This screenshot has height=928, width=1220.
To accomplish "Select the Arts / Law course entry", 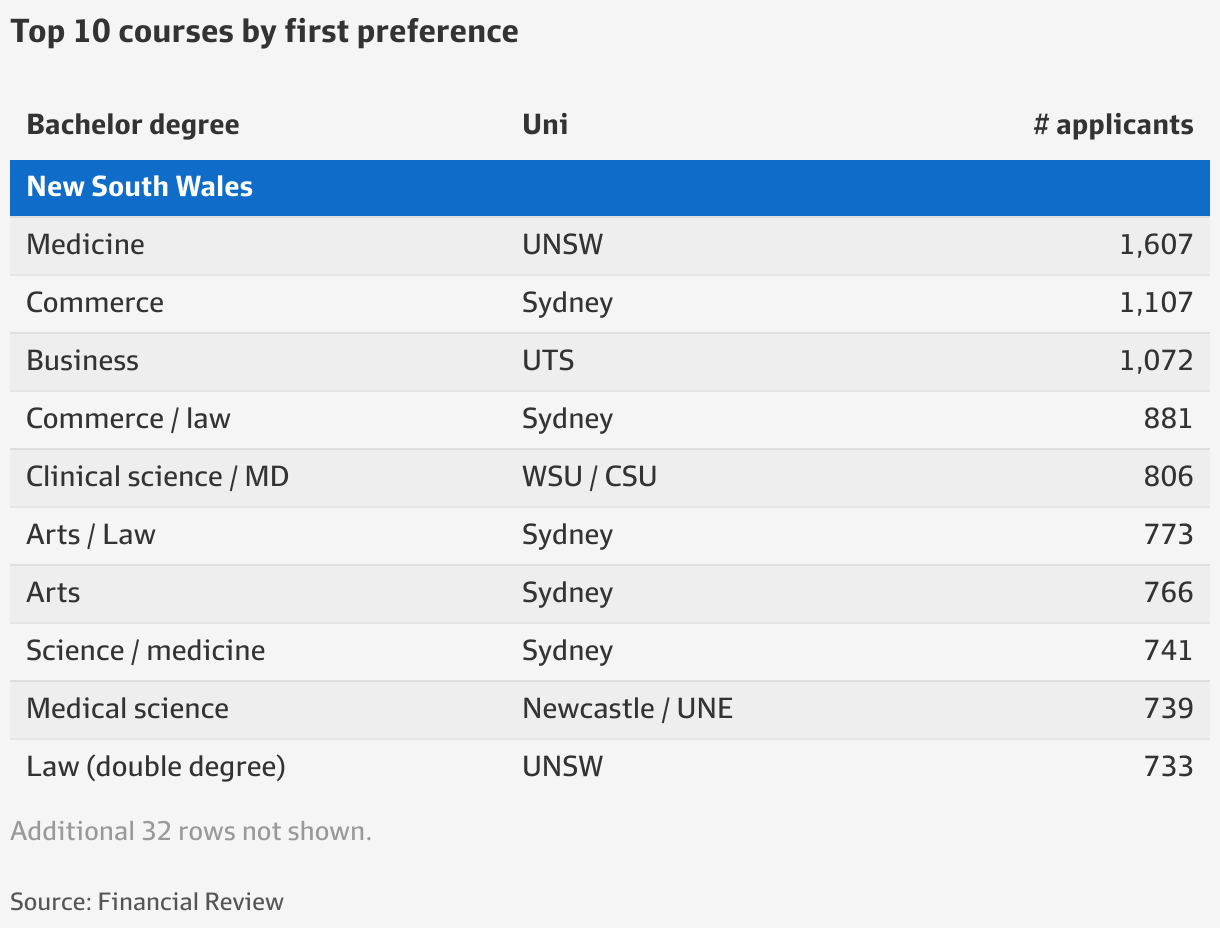I will 90,535.
